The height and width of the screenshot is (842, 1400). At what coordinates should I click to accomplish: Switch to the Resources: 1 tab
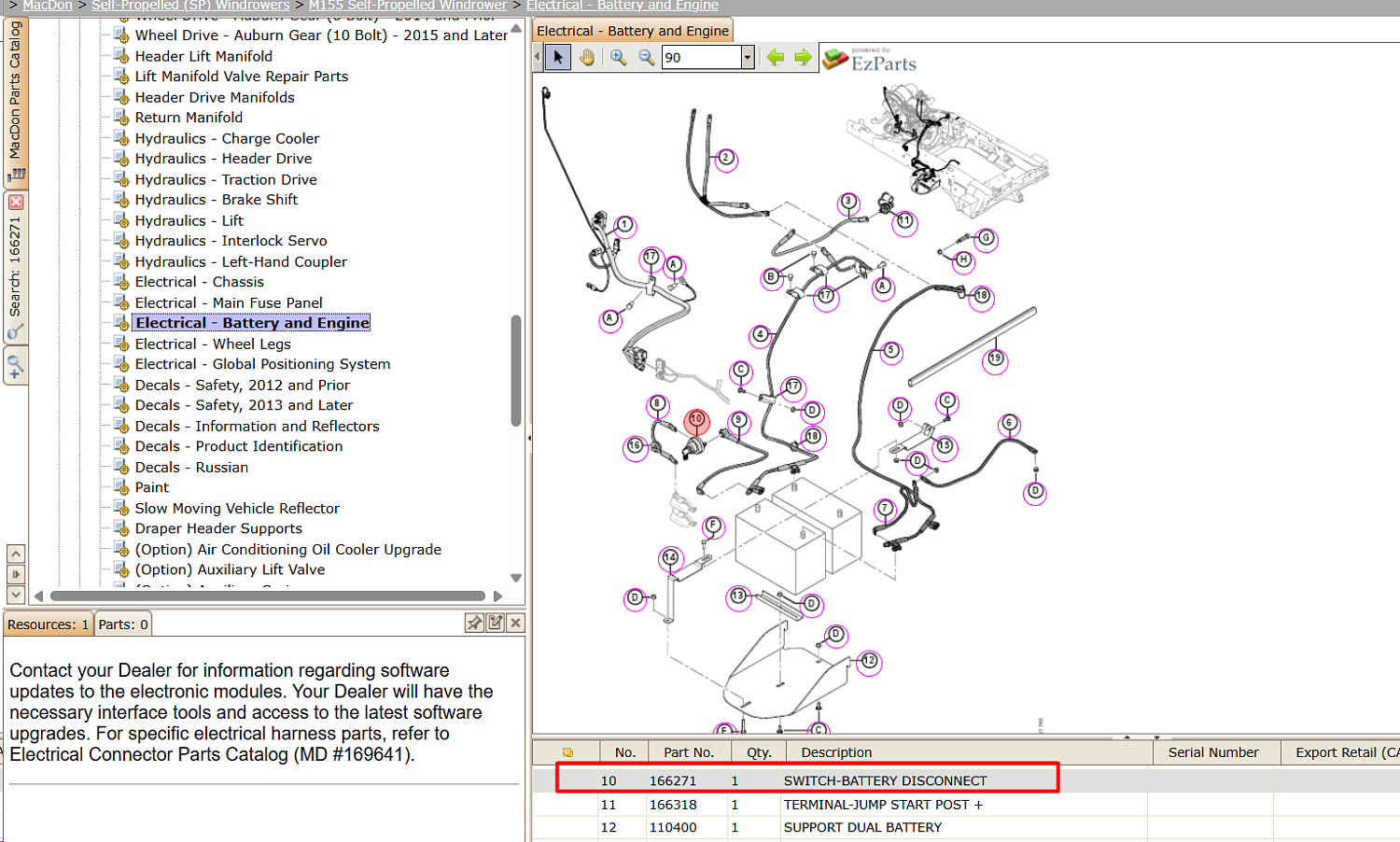49,624
